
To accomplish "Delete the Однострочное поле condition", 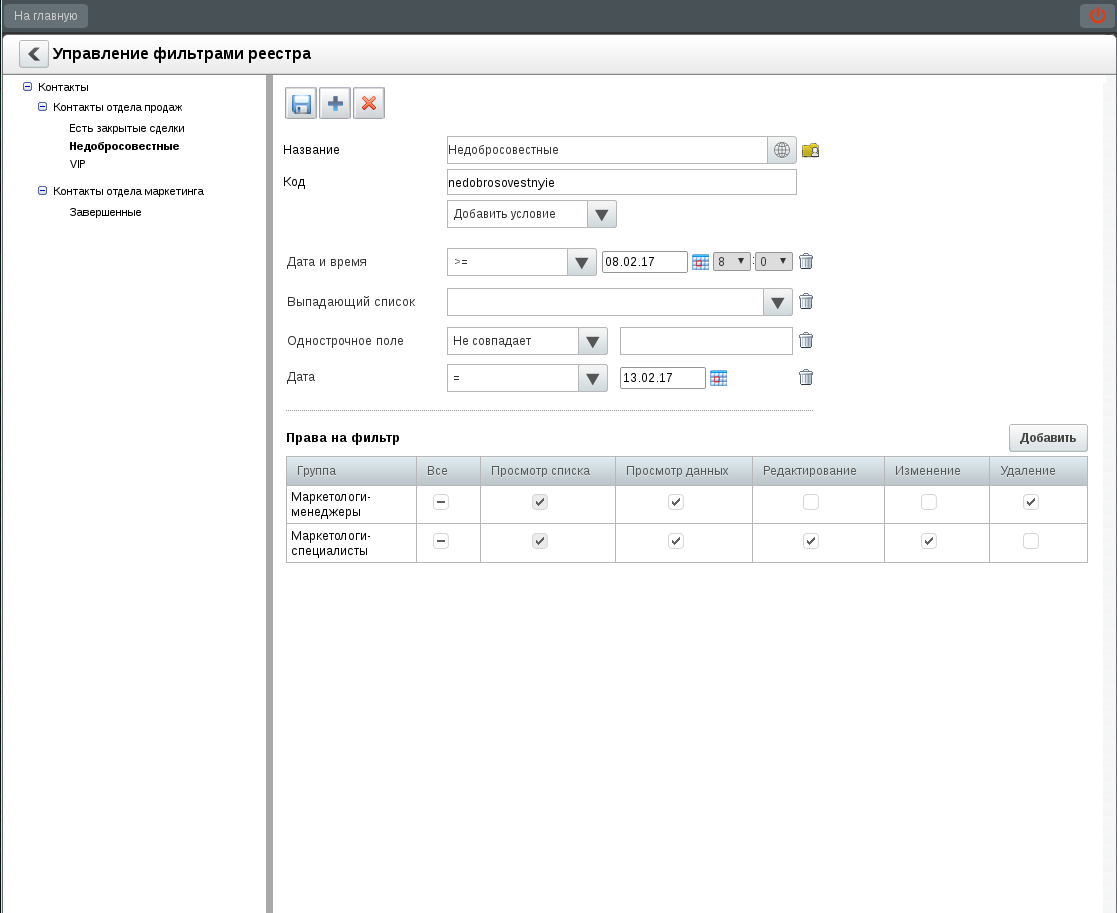I will pyautogui.click(x=806, y=340).
